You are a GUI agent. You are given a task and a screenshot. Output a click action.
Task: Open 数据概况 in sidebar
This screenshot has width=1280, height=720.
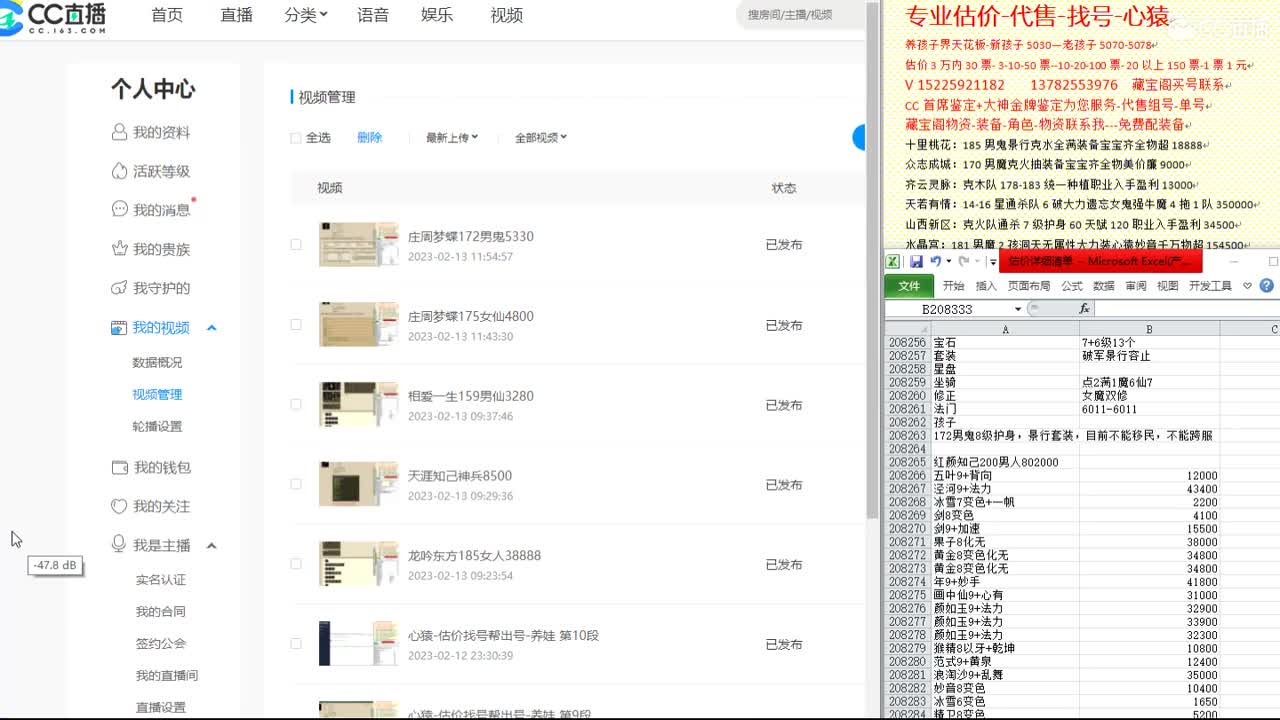(157, 362)
